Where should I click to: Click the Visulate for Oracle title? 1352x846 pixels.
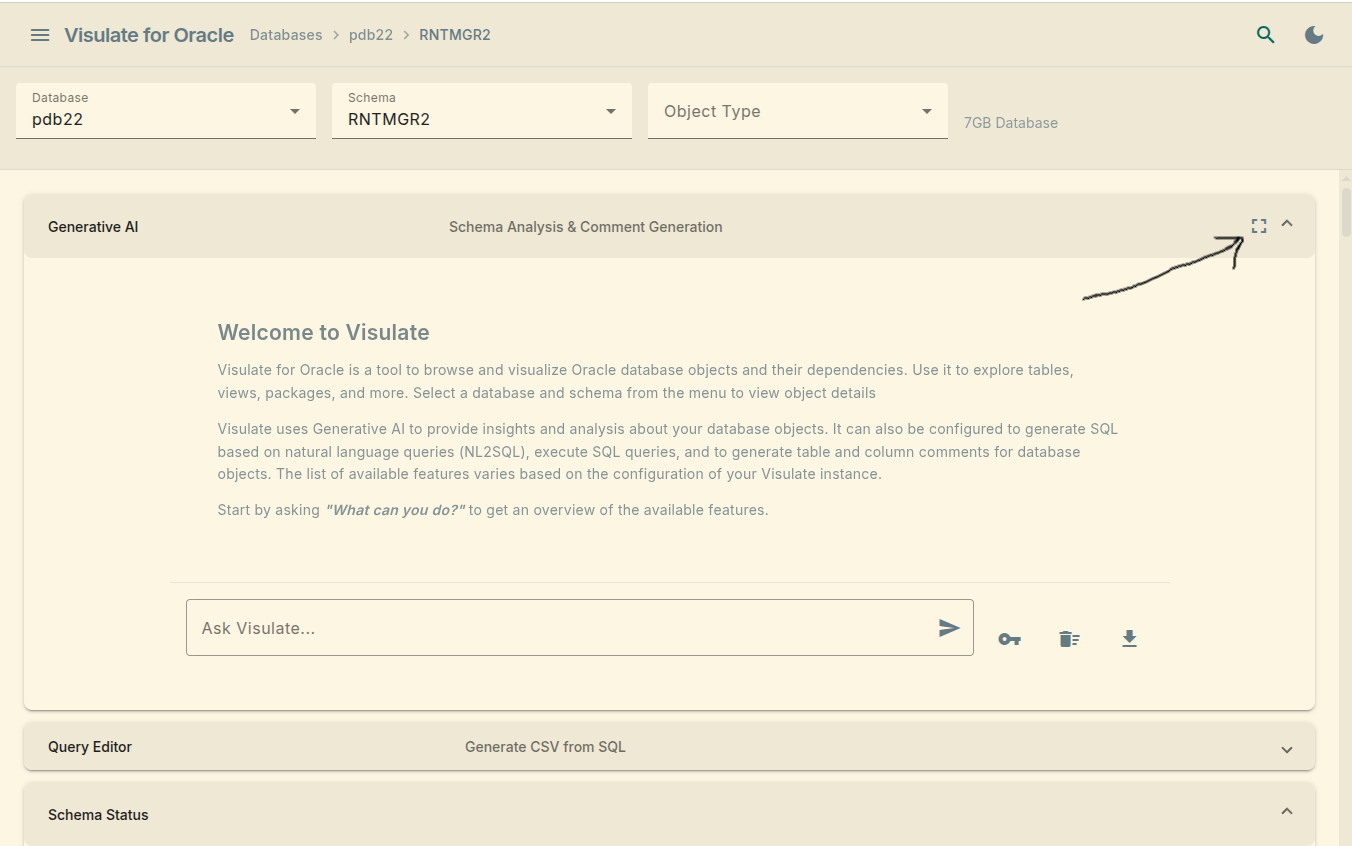point(149,35)
